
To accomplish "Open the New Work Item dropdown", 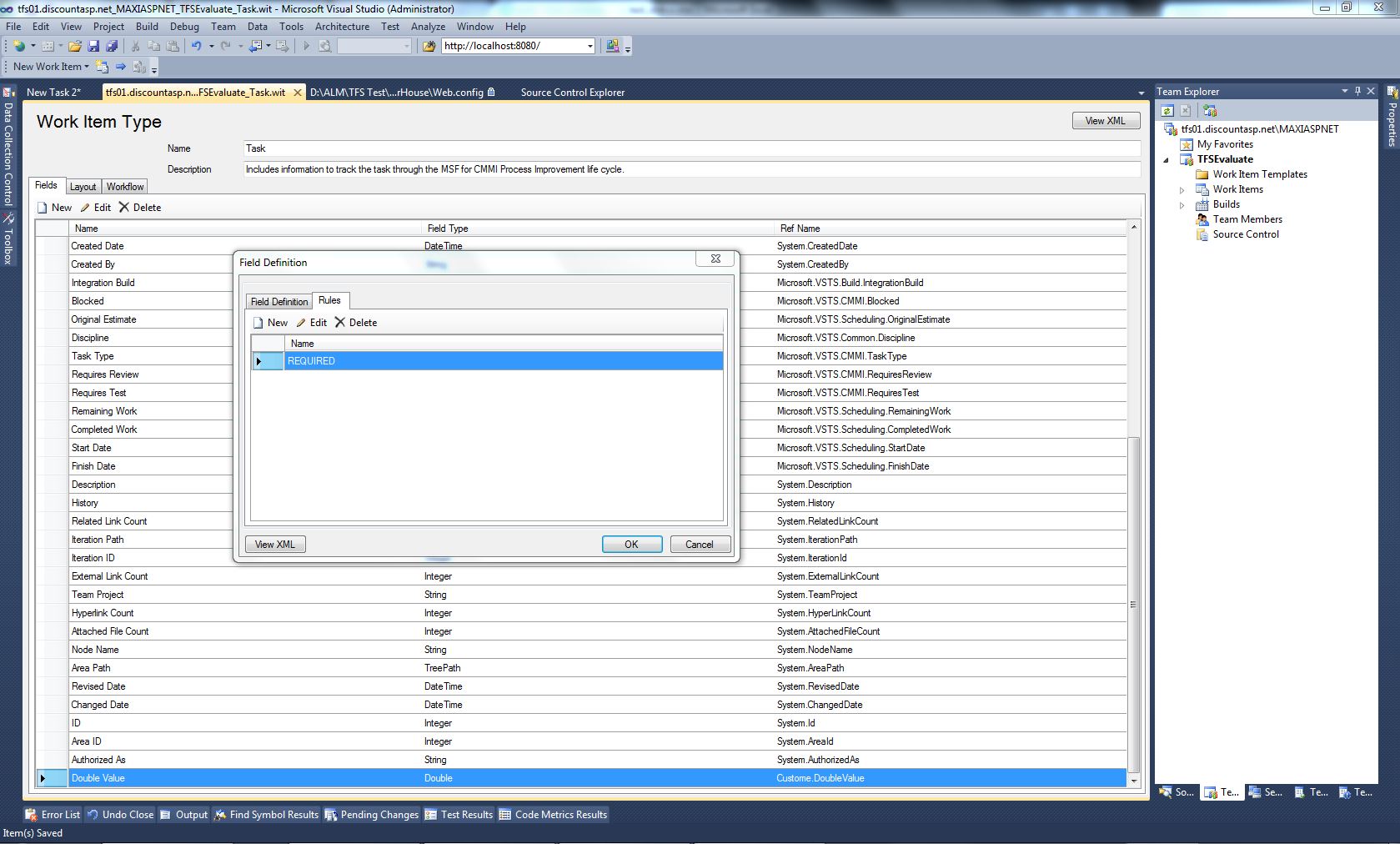I will click(51, 67).
